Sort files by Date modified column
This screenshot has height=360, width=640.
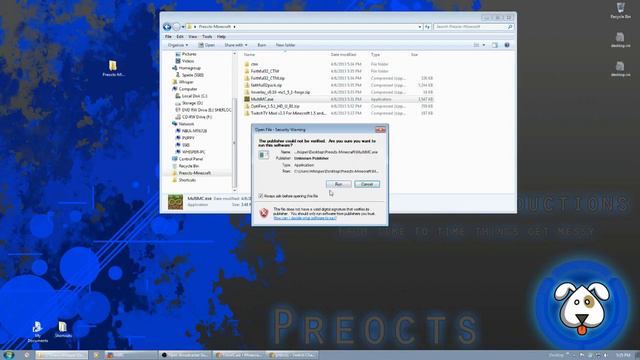[343, 55]
